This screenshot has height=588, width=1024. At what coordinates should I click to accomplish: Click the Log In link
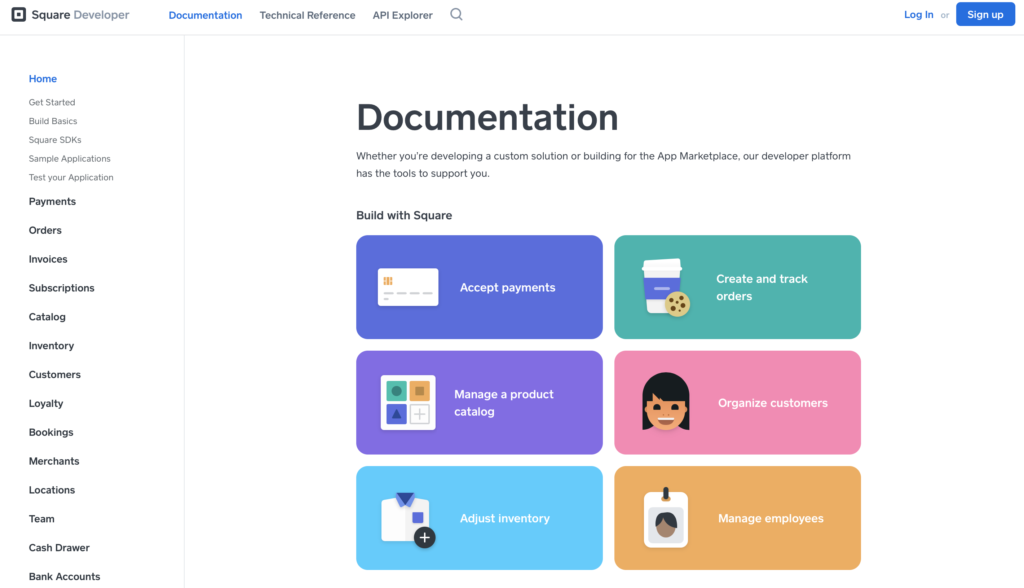[x=918, y=14]
